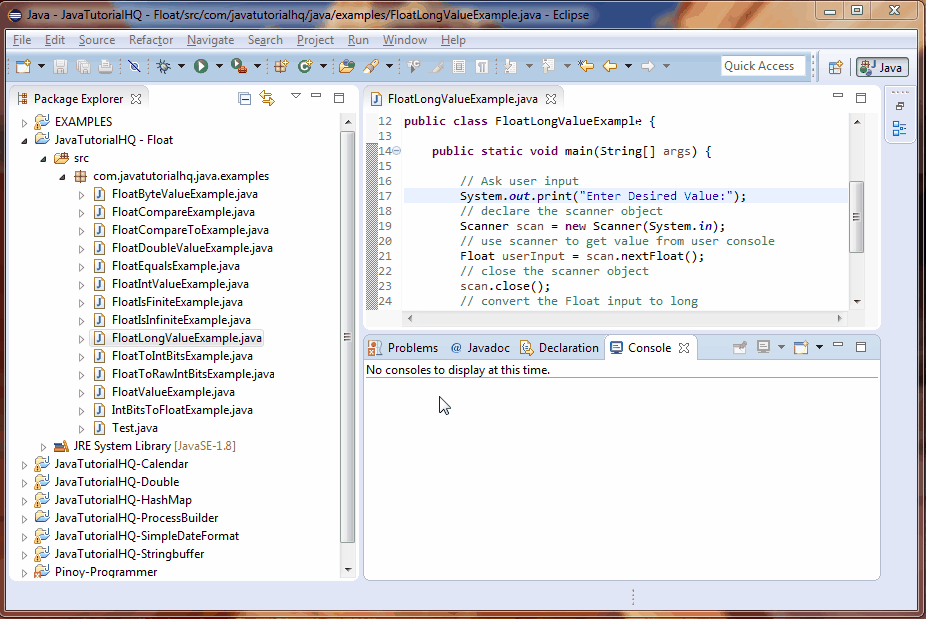The image size is (926, 619).
Task: Open Back navigation history dropdown
Action: [628, 66]
